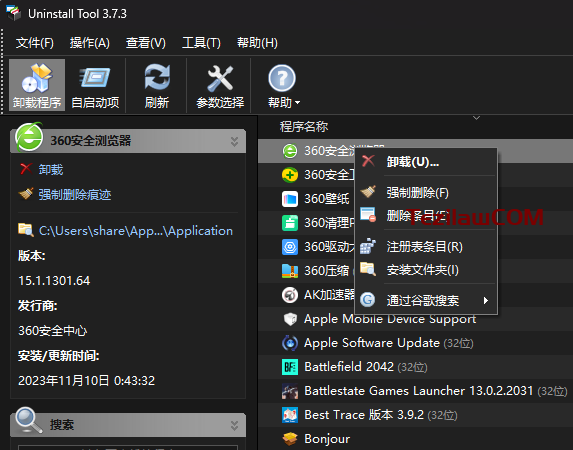Image resolution: width=573 pixels, height=450 pixels.
Task: Click the version value 15.1.1301.64
Action: pos(54,281)
